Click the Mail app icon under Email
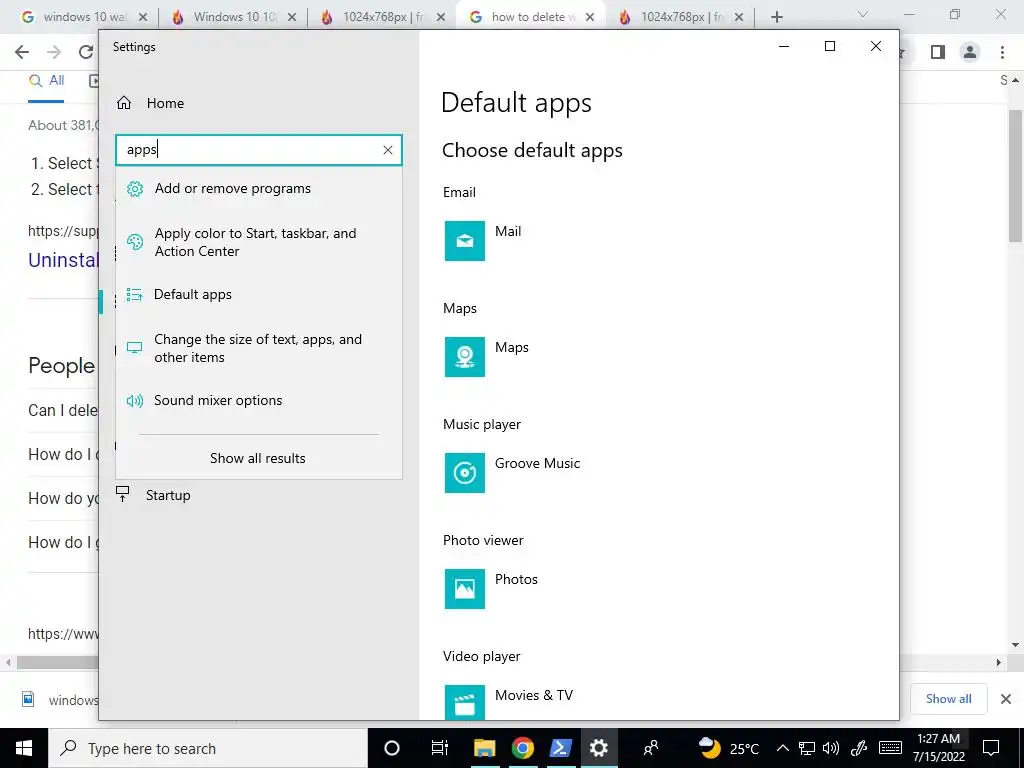 point(465,241)
